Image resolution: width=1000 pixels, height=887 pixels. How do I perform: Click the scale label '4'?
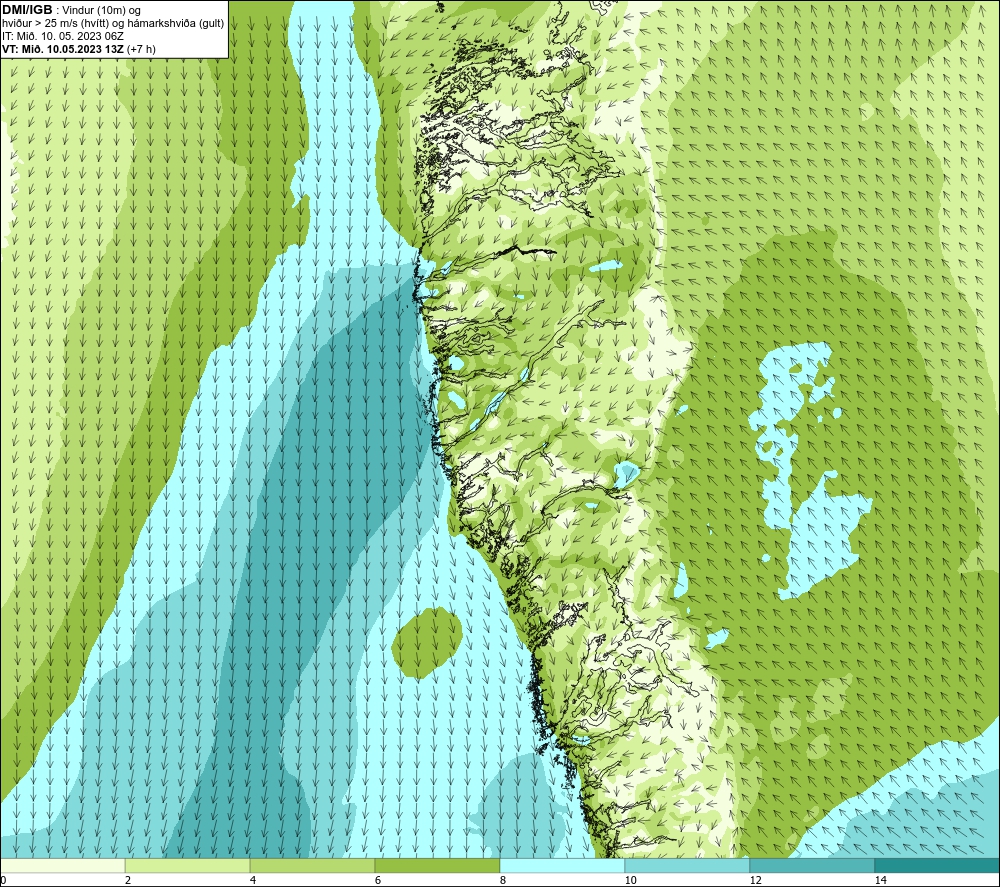(253, 881)
